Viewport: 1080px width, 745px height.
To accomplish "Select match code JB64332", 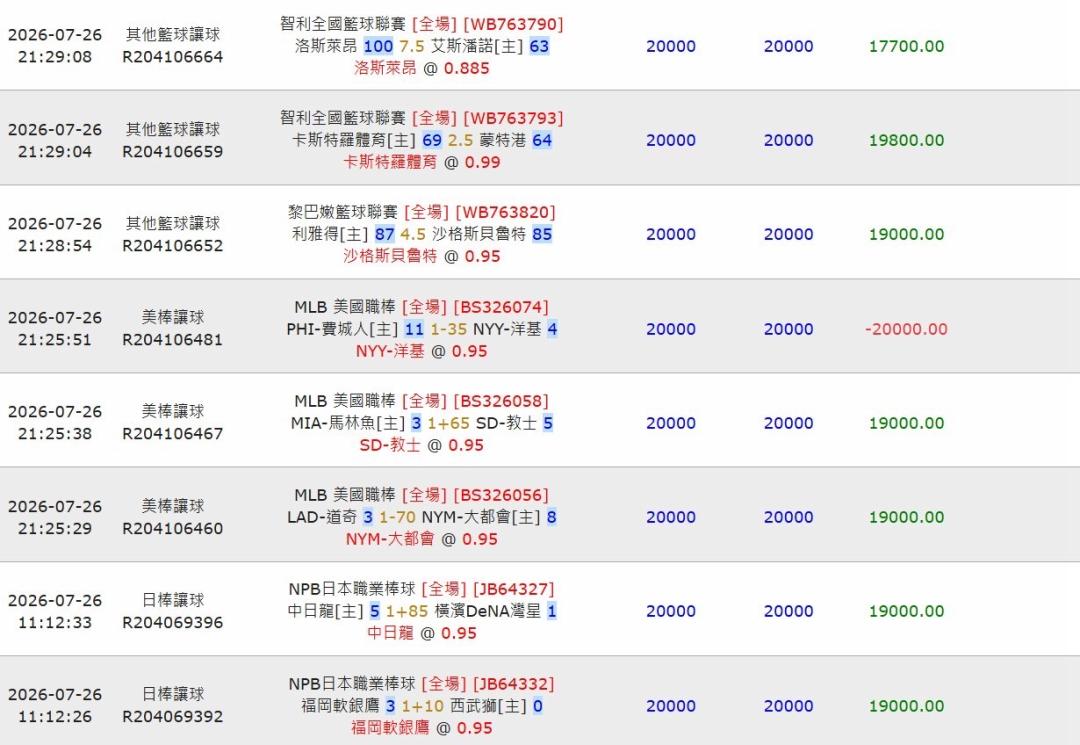I will [x=514, y=684].
